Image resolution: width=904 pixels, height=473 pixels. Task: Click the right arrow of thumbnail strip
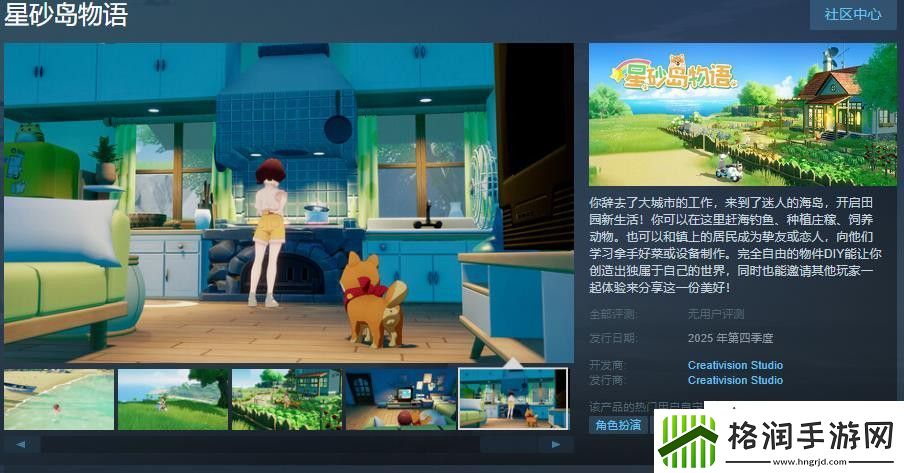(556, 444)
